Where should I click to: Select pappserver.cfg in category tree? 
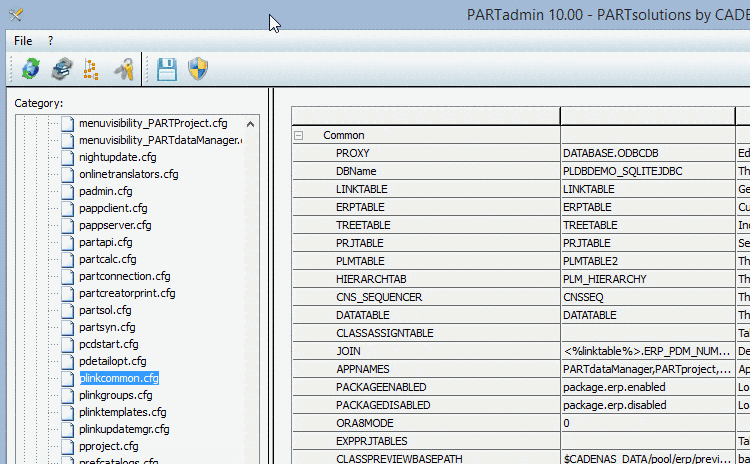pyautogui.click(x=115, y=225)
